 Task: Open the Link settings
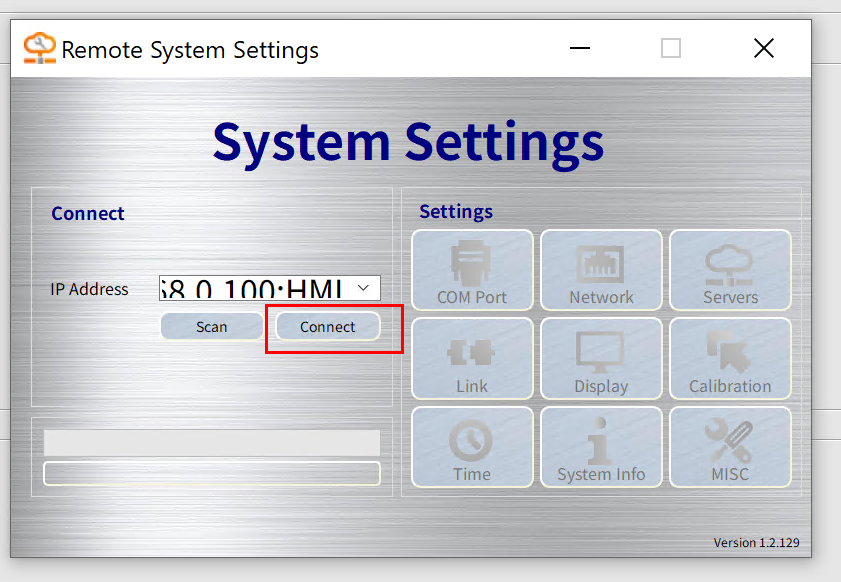[x=472, y=359]
